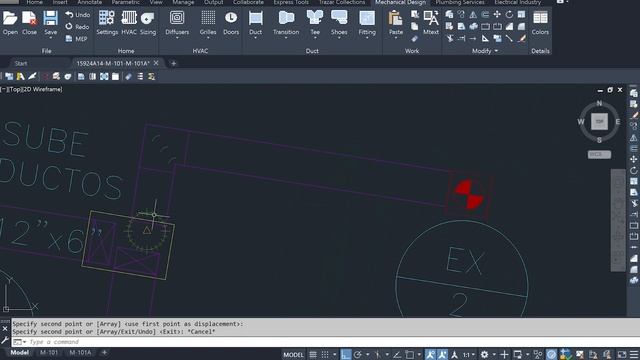This screenshot has width=640, height=360.
Task: Open recent commands dropdown in command line
Action: click(19, 342)
